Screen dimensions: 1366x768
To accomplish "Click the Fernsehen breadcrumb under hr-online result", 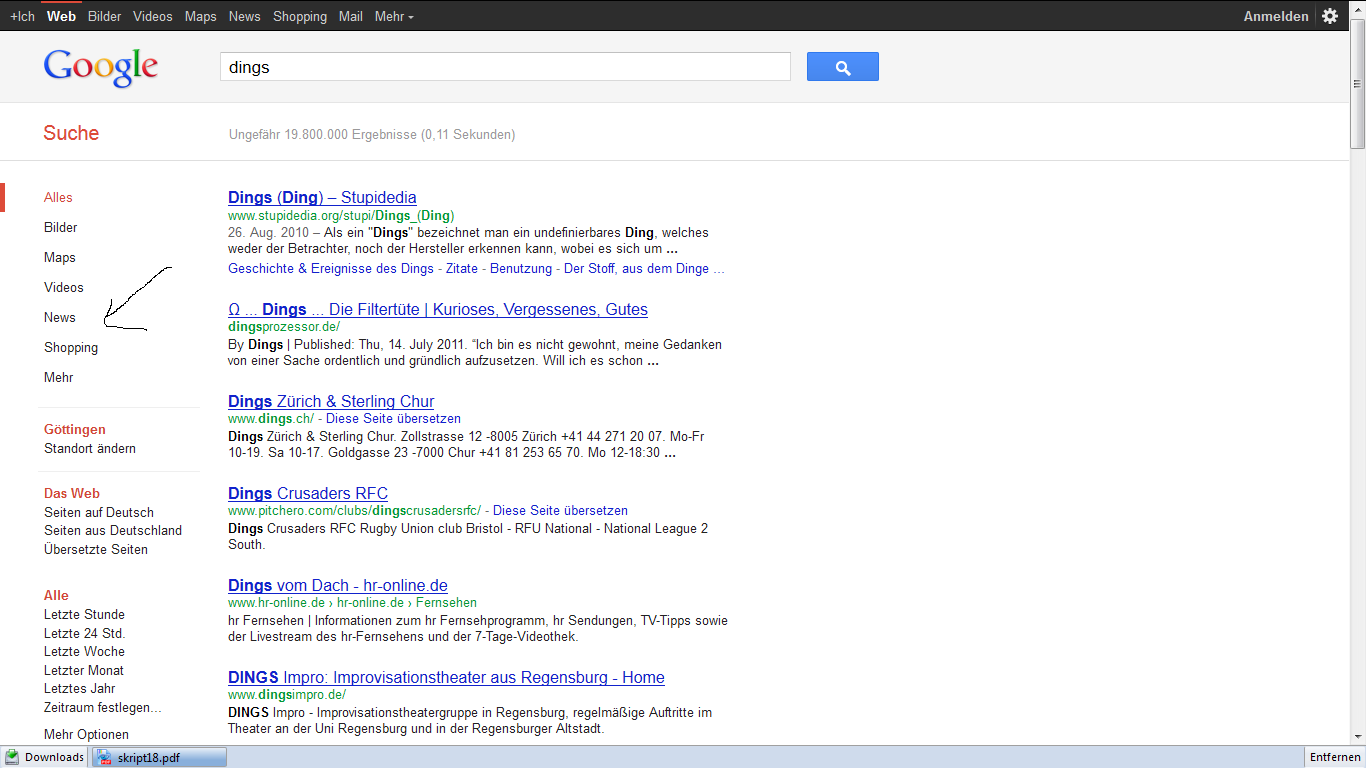I will tap(446, 603).
